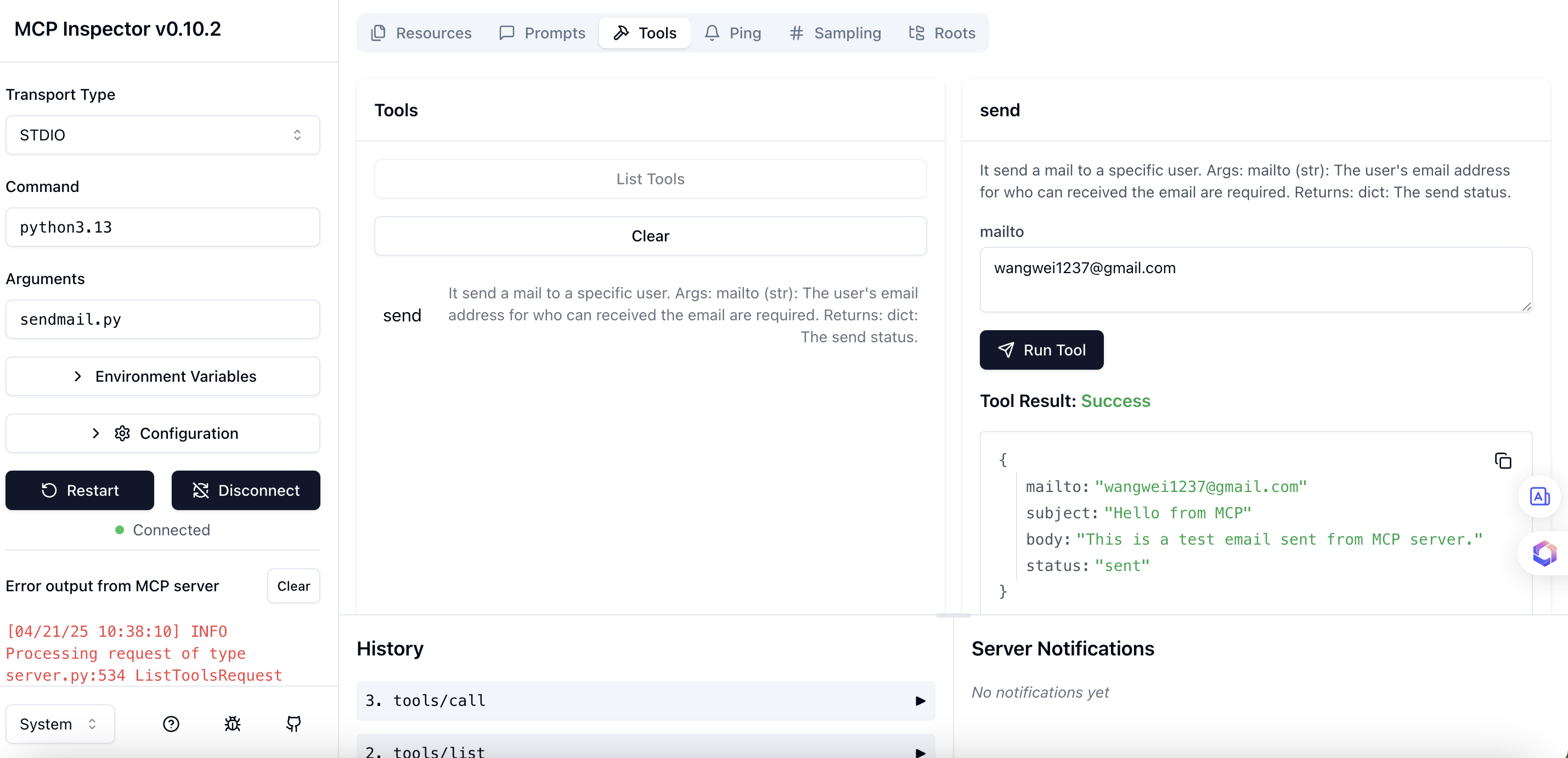Click the Ping tab bell icon
The image size is (1568, 758).
(712, 33)
